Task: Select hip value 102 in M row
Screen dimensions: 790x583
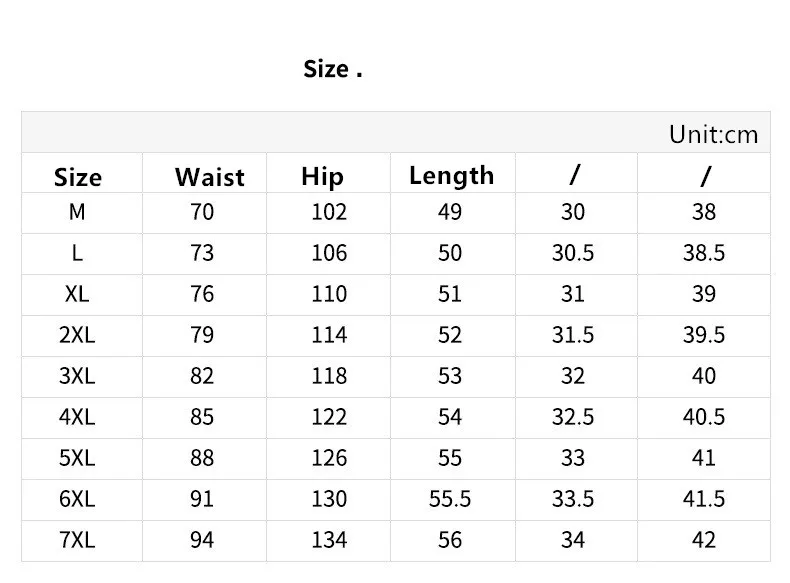Action: (x=329, y=212)
